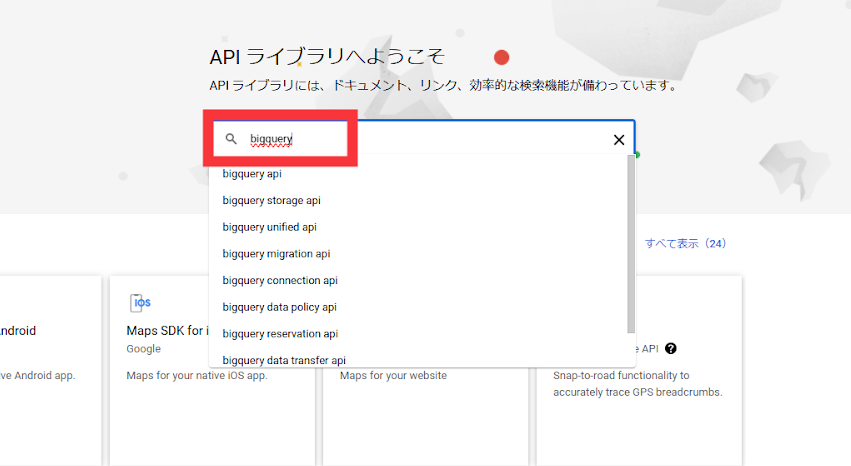Open the Android Maps card
The image size is (851, 466).
tap(50, 371)
